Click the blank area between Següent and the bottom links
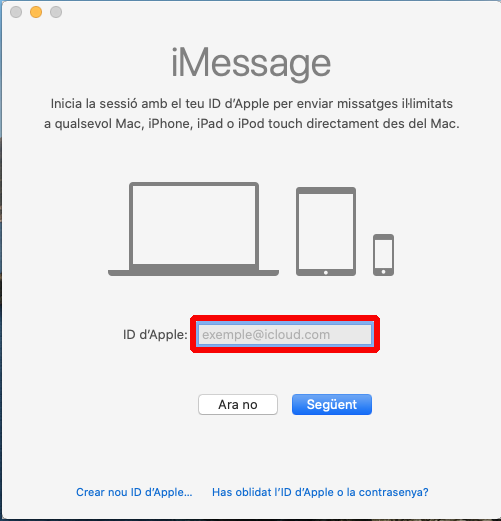This screenshot has height=521, width=501. [x=252, y=450]
